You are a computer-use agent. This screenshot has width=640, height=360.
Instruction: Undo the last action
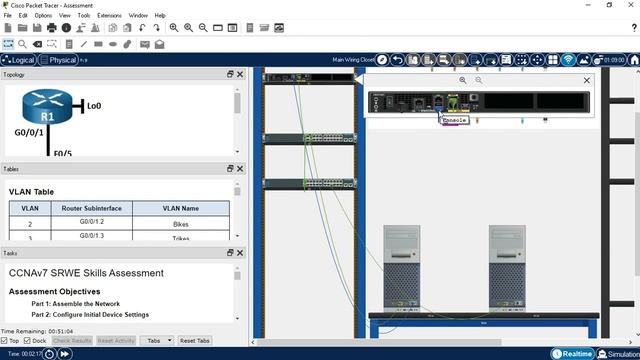pos(142,28)
